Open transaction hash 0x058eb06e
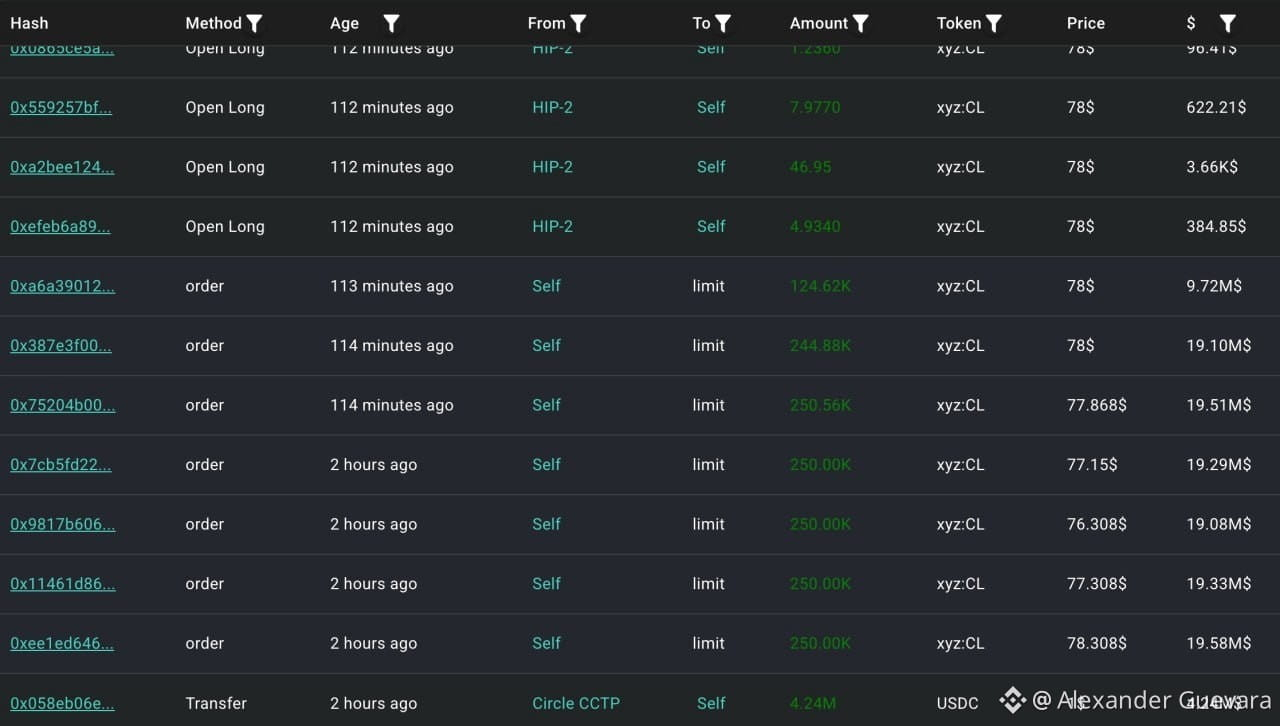 62,703
